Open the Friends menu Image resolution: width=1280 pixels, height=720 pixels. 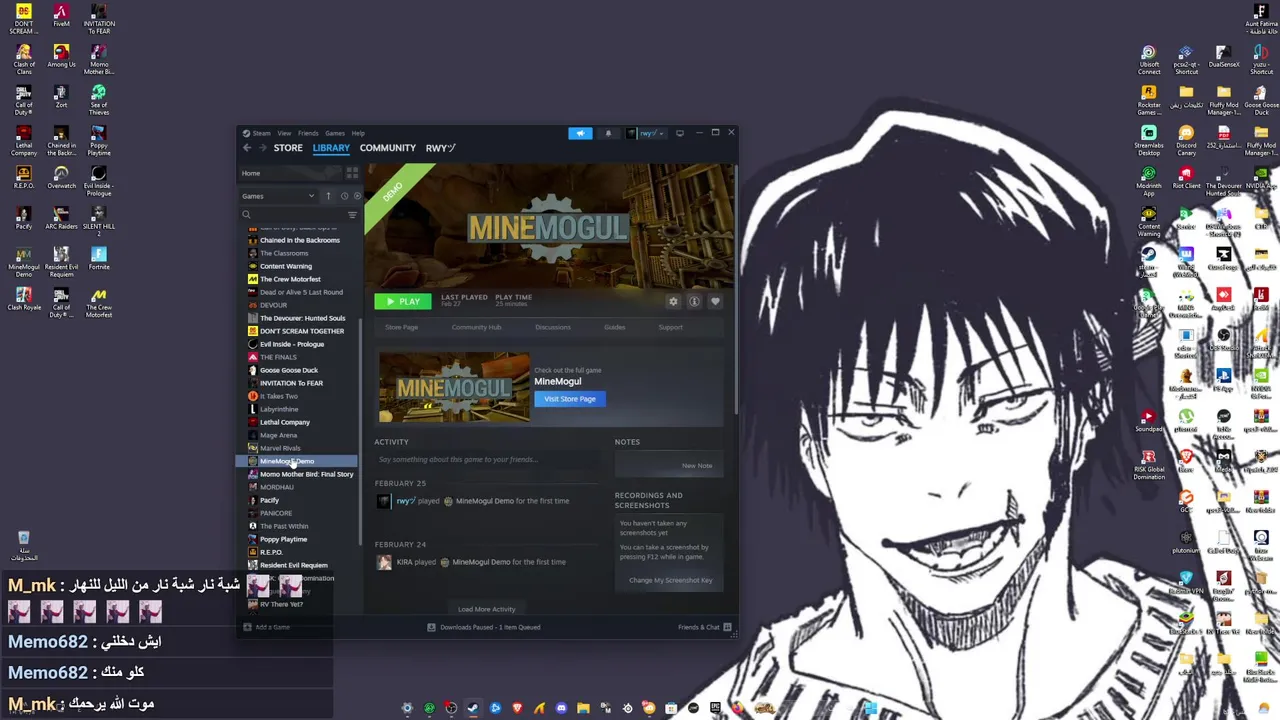pyautogui.click(x=308, y=133)
